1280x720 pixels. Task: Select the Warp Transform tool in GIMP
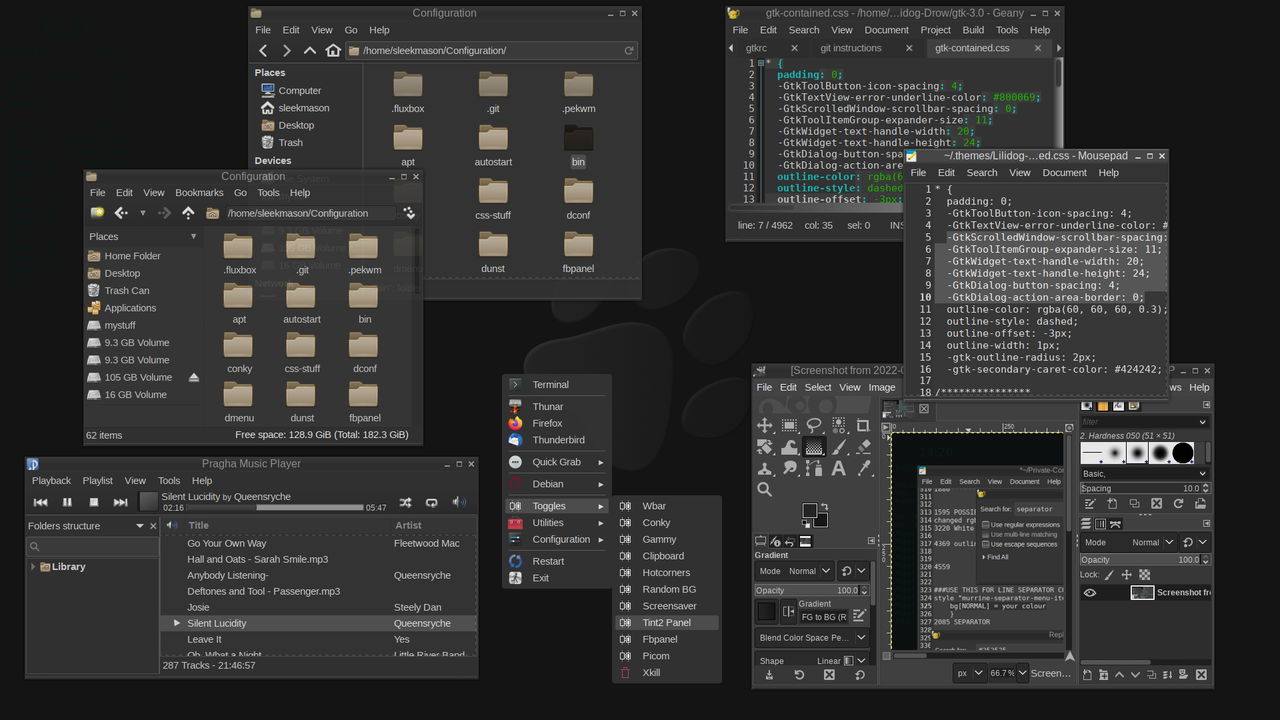click(790, 447)
